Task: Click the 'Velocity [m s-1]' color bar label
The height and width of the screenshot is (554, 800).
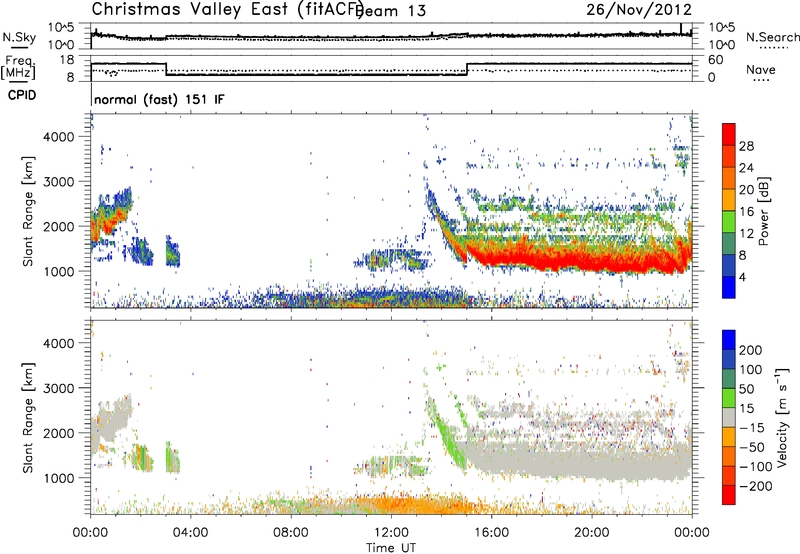Action: click(782, 418)
